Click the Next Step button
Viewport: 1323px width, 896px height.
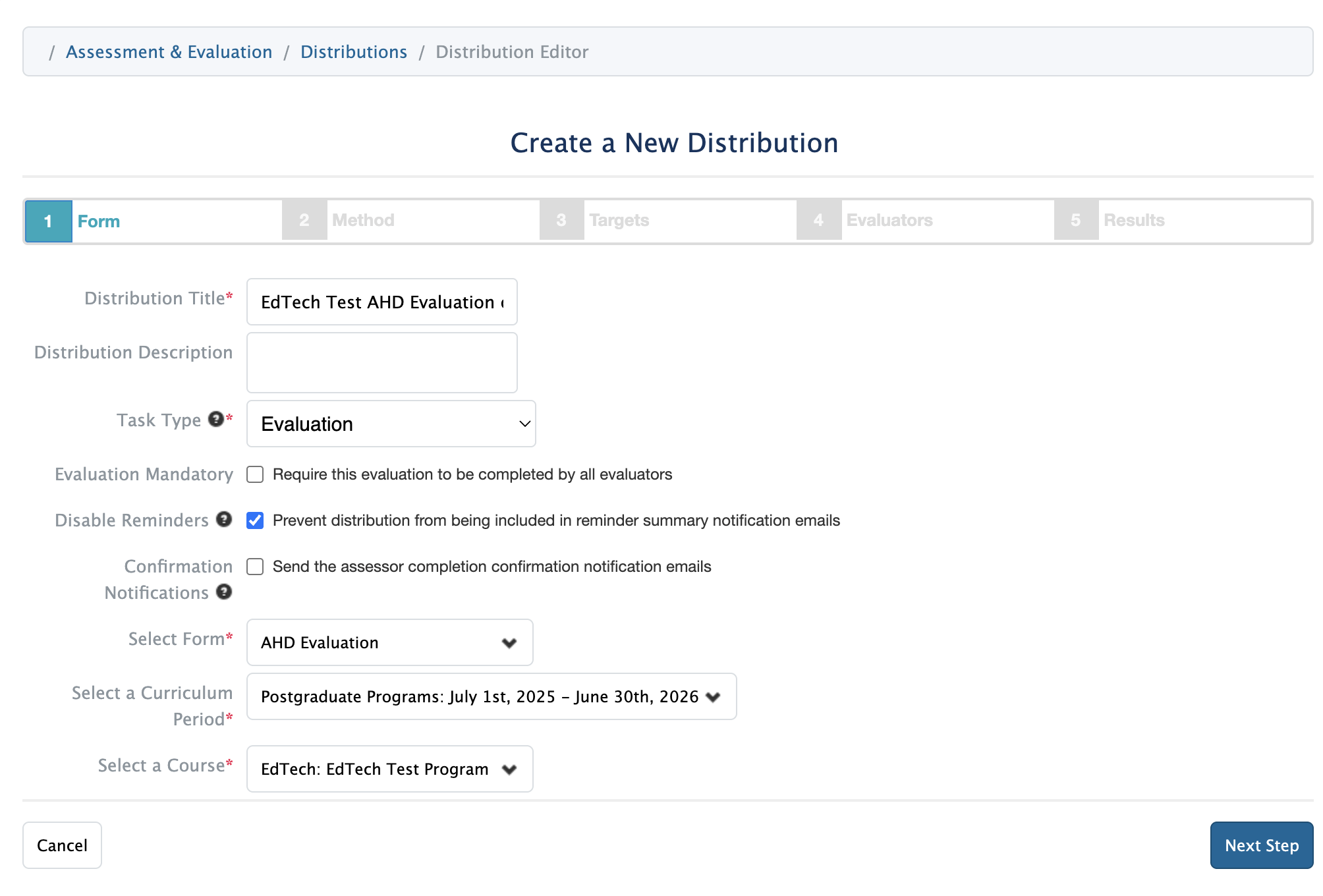(1261, 845)
